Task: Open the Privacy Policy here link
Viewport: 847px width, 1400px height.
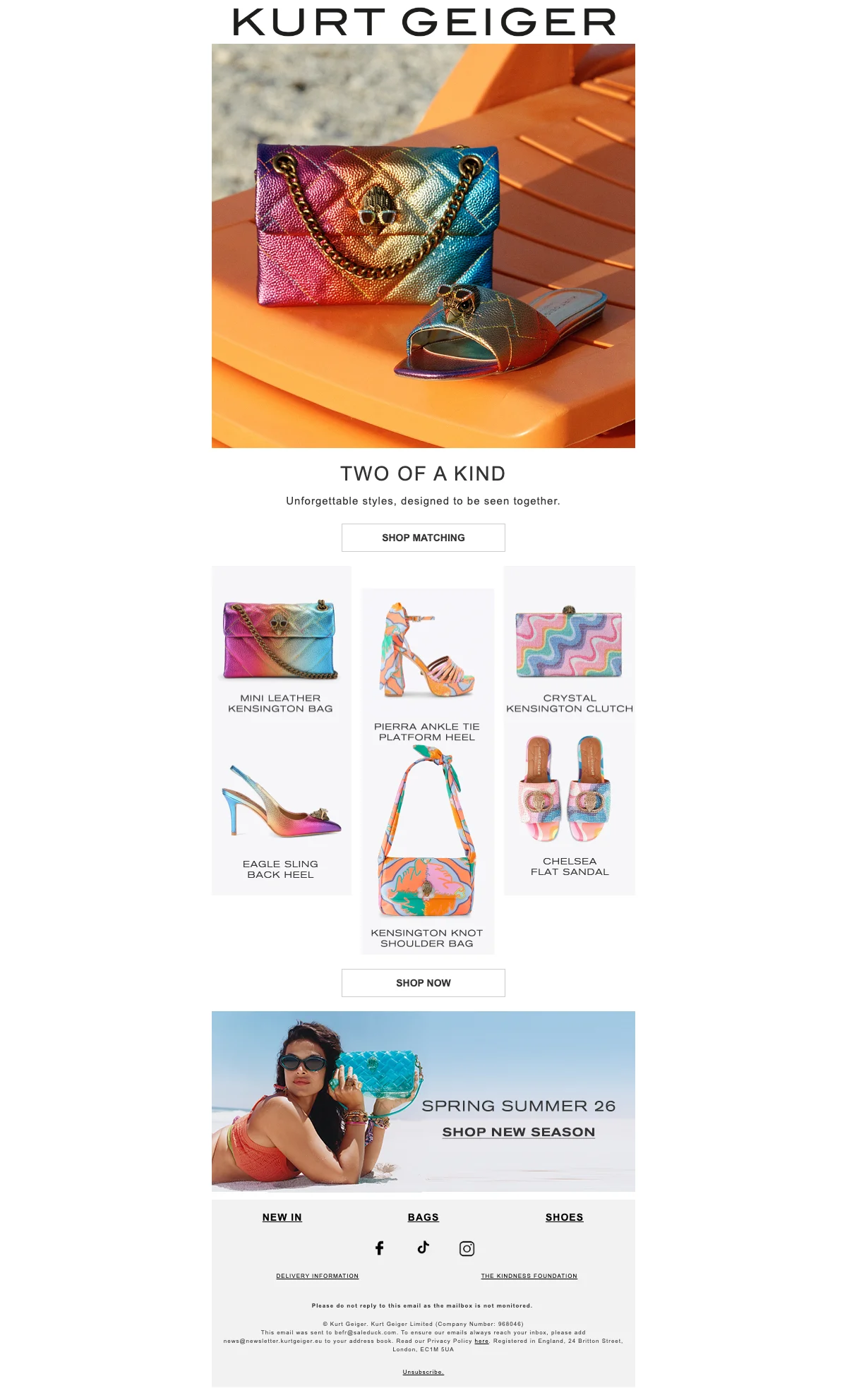Action: click(x=481, y=1341)
